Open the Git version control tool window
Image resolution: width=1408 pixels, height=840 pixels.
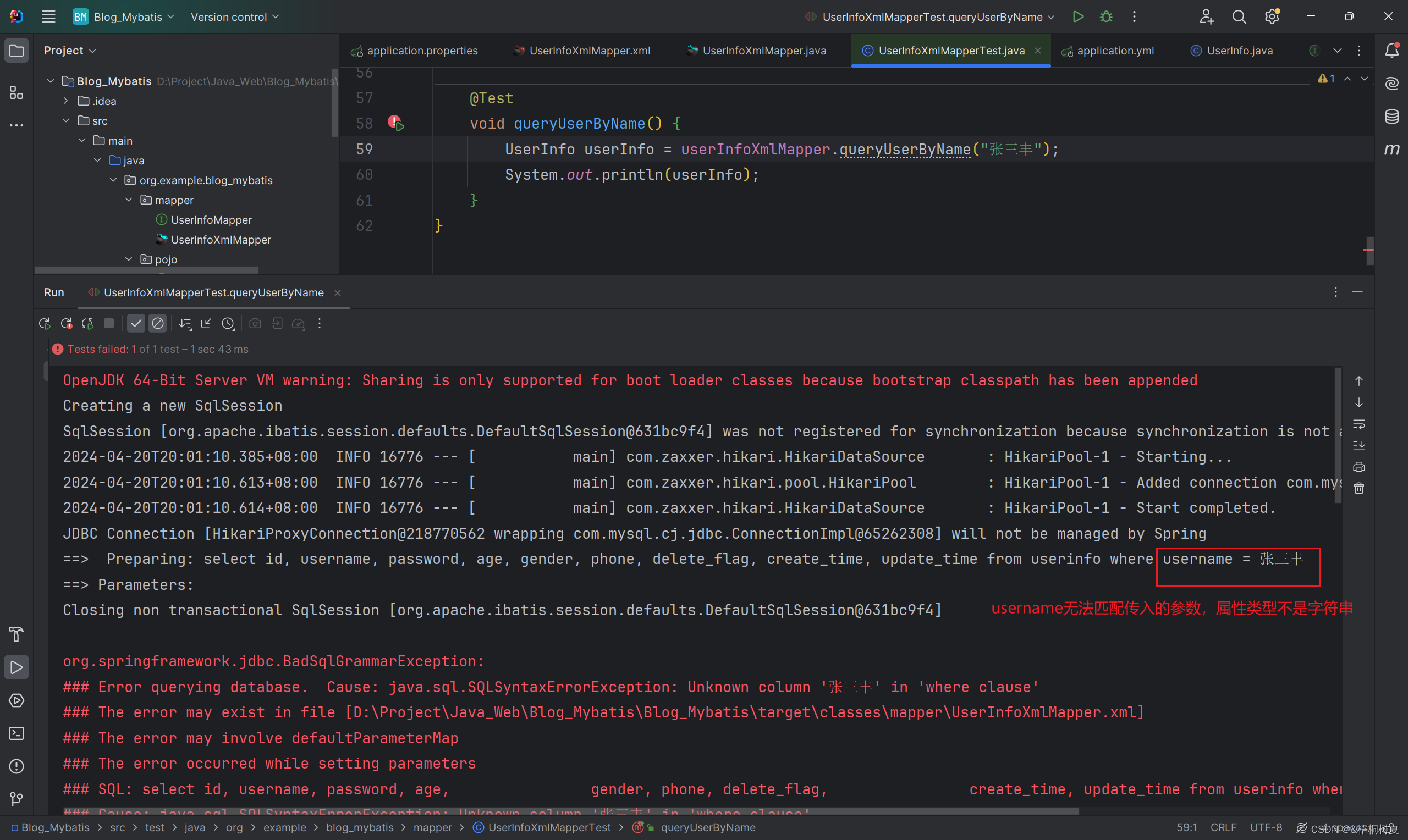pyautogui.click(x=16, y=799)
